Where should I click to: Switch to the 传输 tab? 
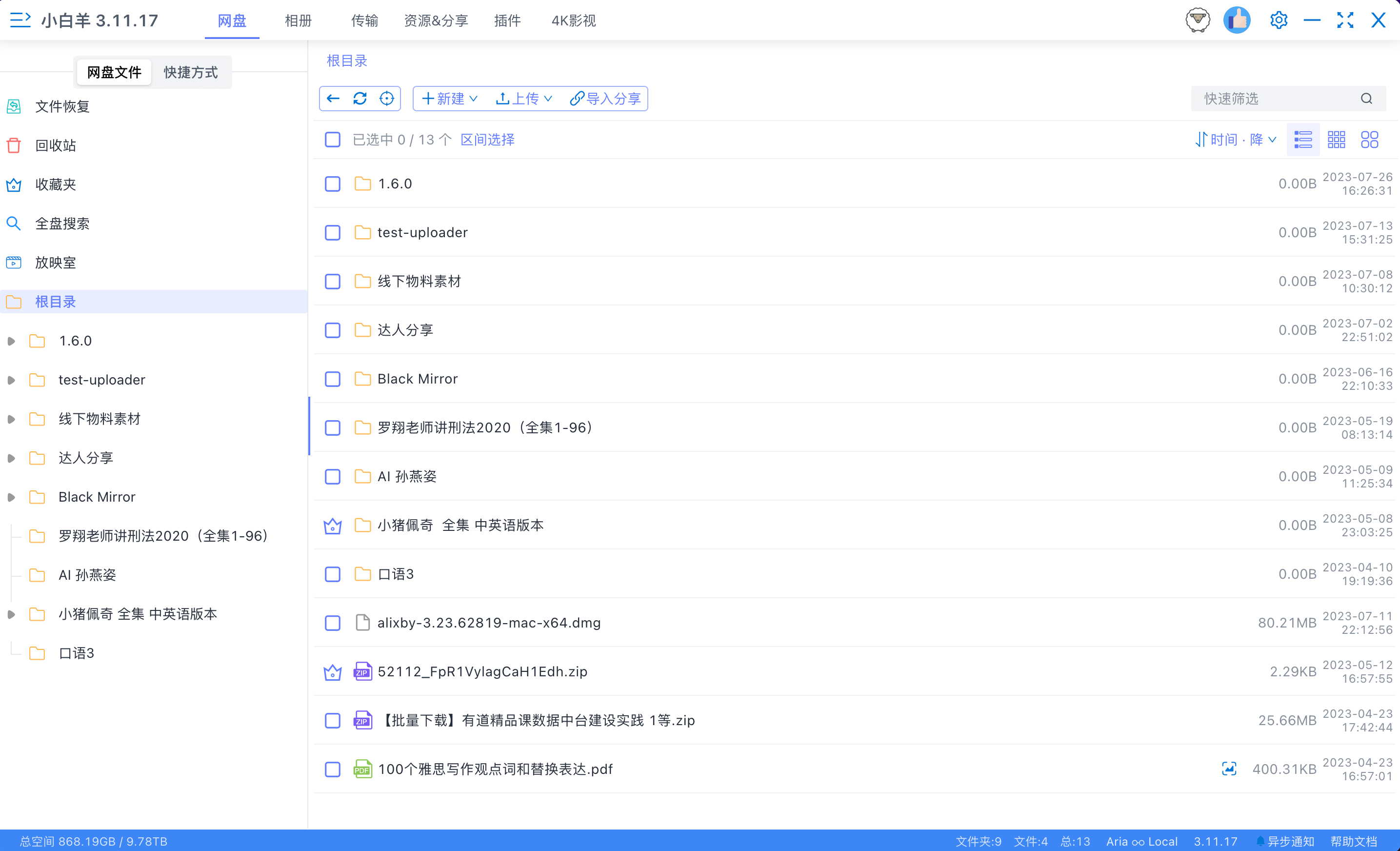[x=364, y=20]
